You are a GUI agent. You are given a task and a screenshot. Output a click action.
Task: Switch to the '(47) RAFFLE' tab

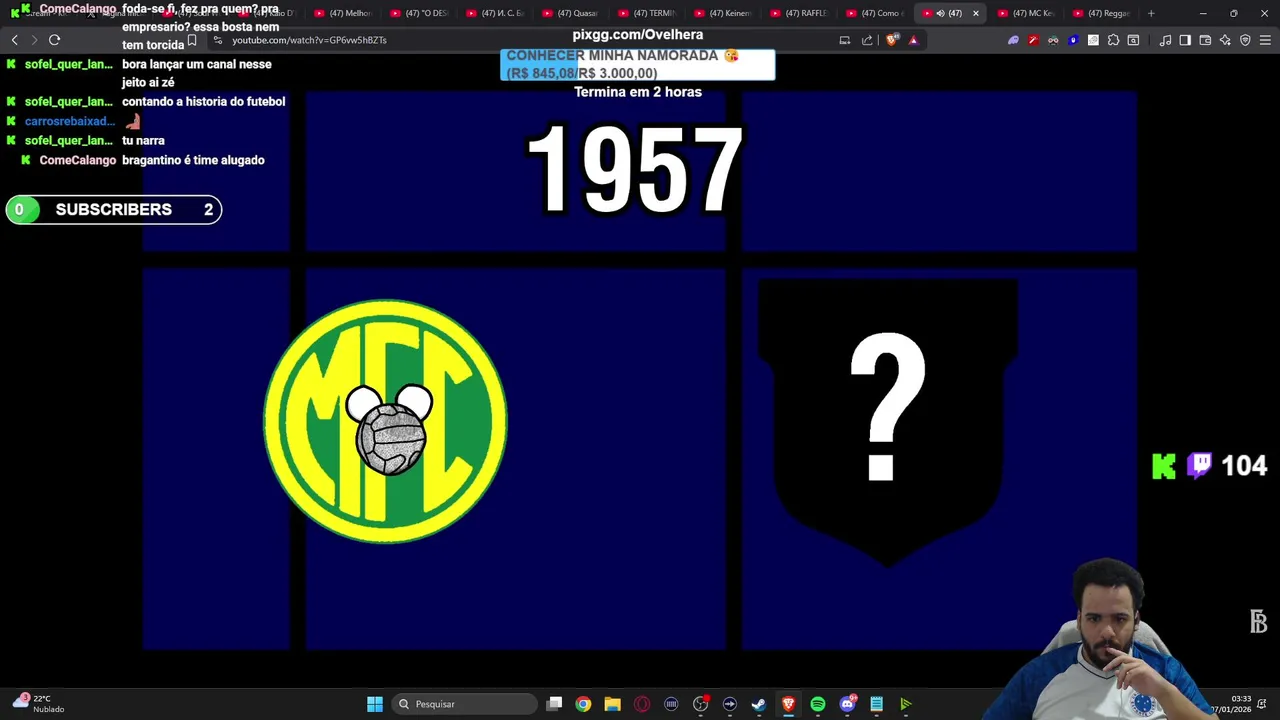[x=799, y=13]
